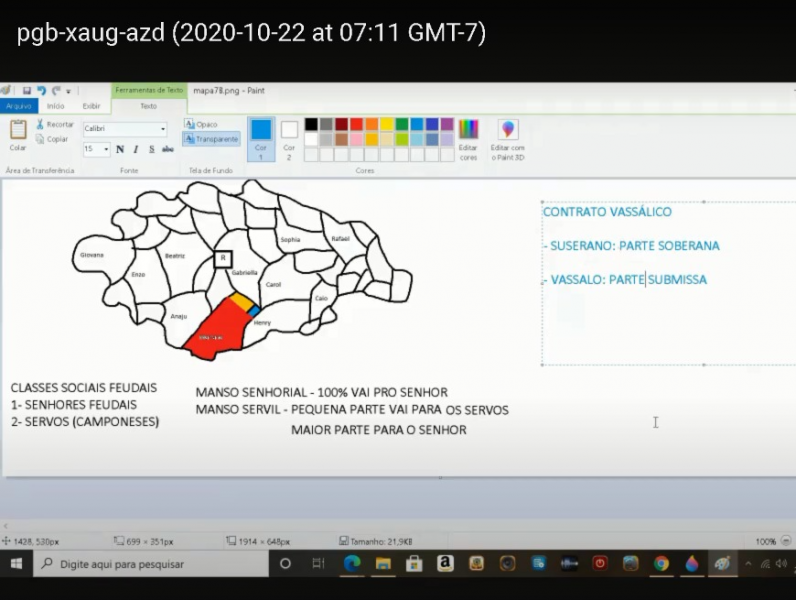Toggle bold text formatting

[x=120, y=149]
